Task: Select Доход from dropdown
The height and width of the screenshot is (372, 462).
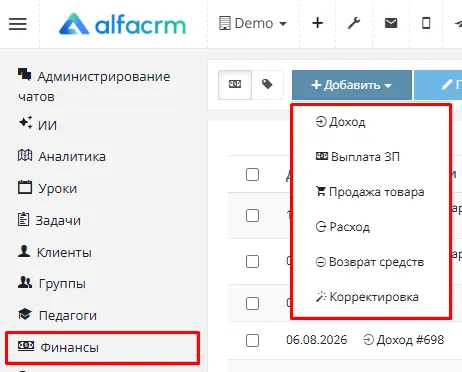Action: click(340, 122)
